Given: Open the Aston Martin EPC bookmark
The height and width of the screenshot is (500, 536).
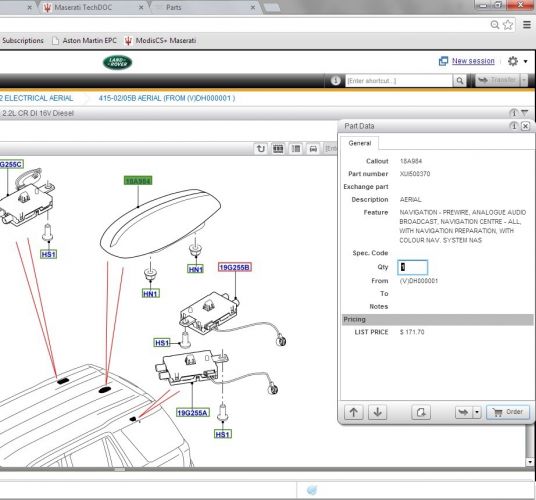Looking at the screenshot, I should click(84, 40).
